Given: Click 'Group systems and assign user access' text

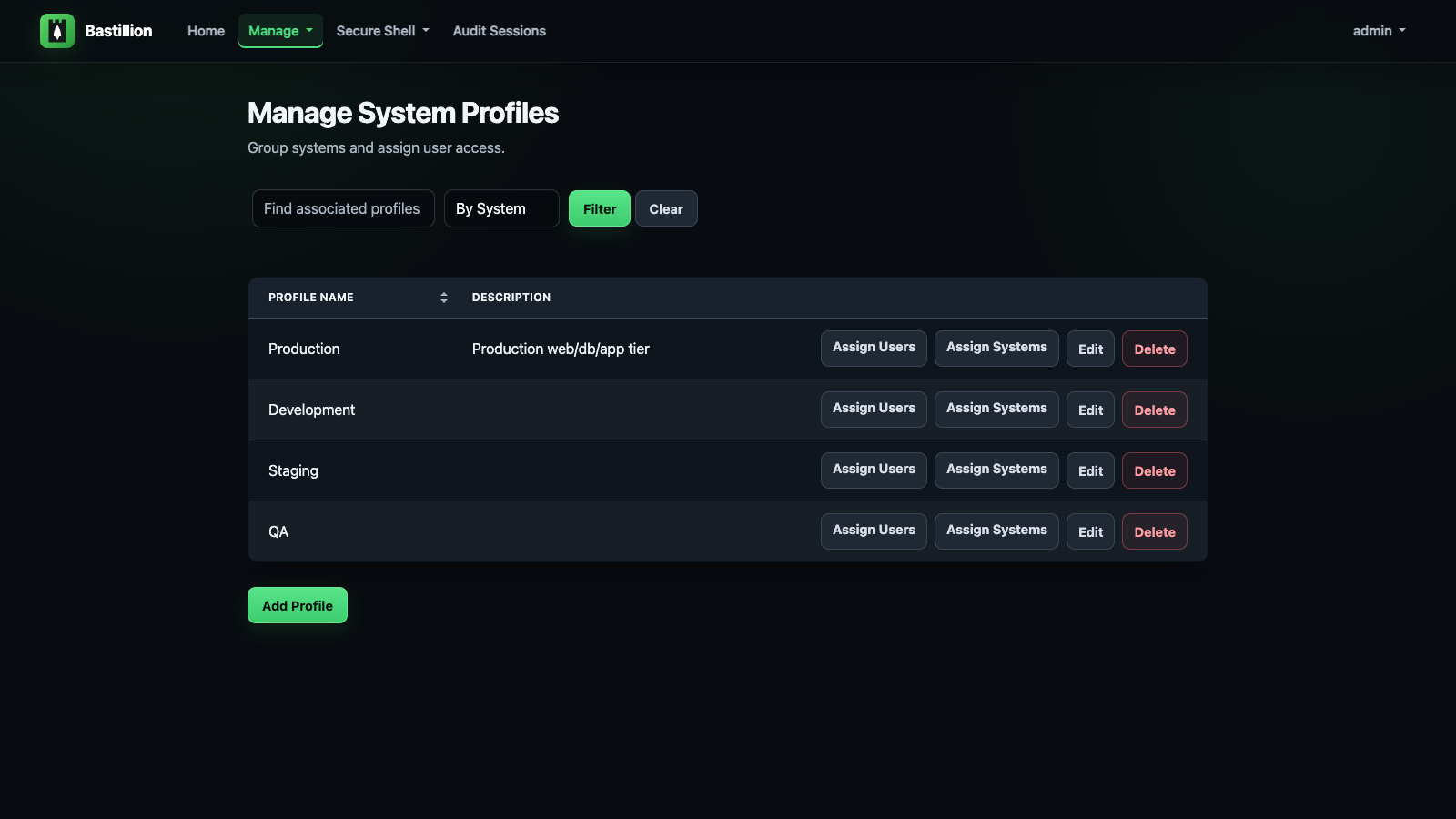Looking at the screenshot, I should pos(376,147).
